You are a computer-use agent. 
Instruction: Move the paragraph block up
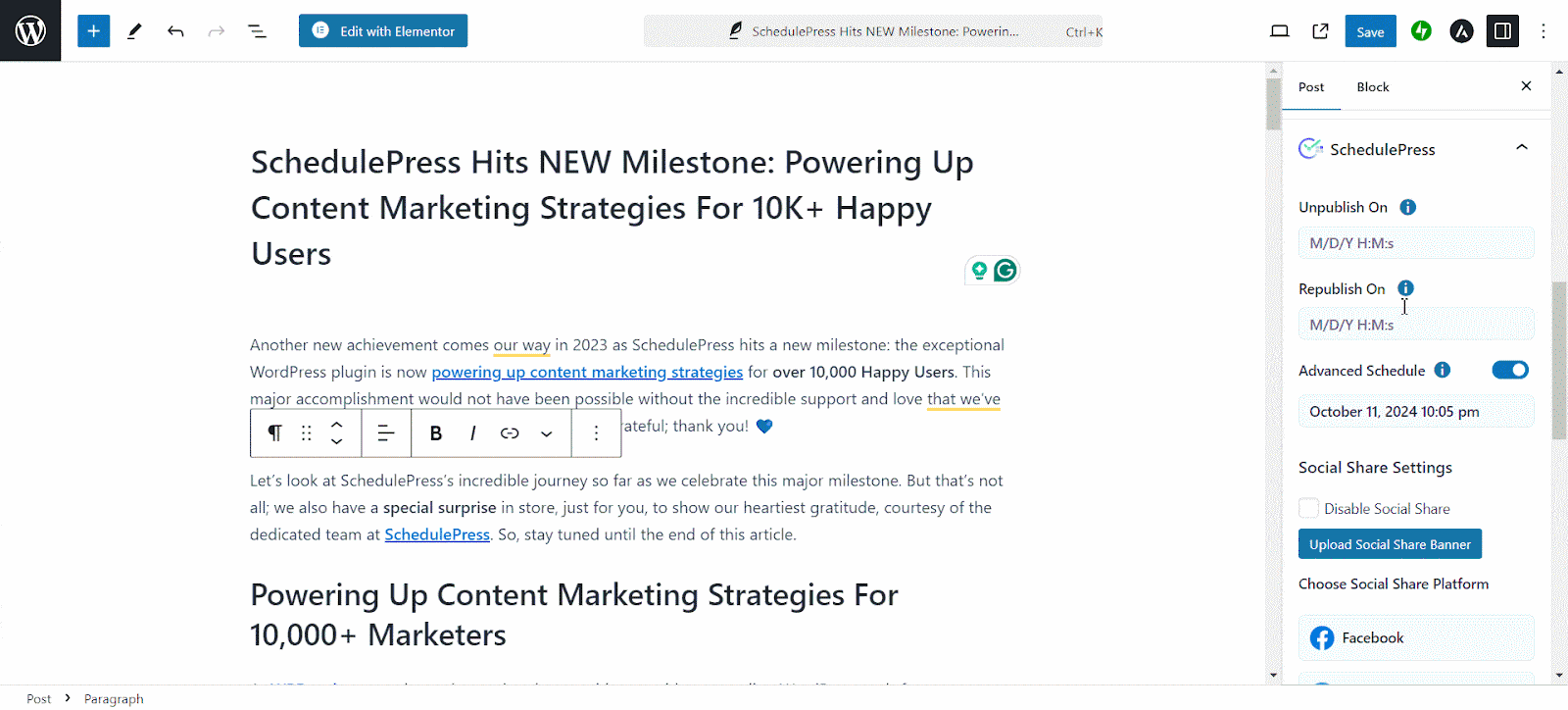tap(337, 425)
